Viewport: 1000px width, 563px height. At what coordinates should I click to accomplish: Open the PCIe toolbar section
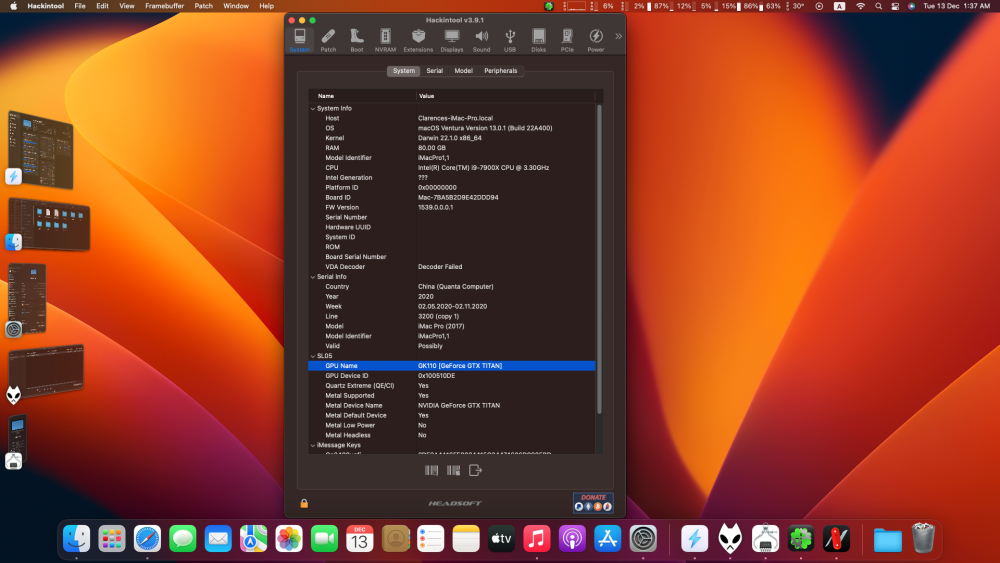click(567, 40)
